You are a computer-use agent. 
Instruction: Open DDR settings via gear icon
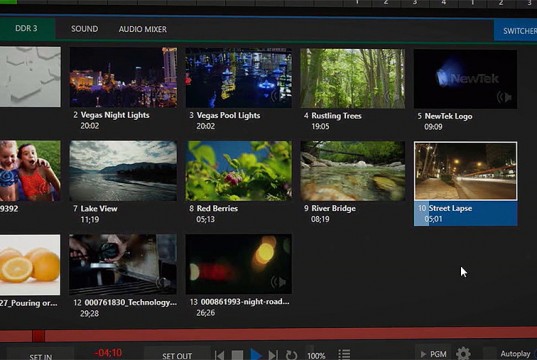click(463, 353)
